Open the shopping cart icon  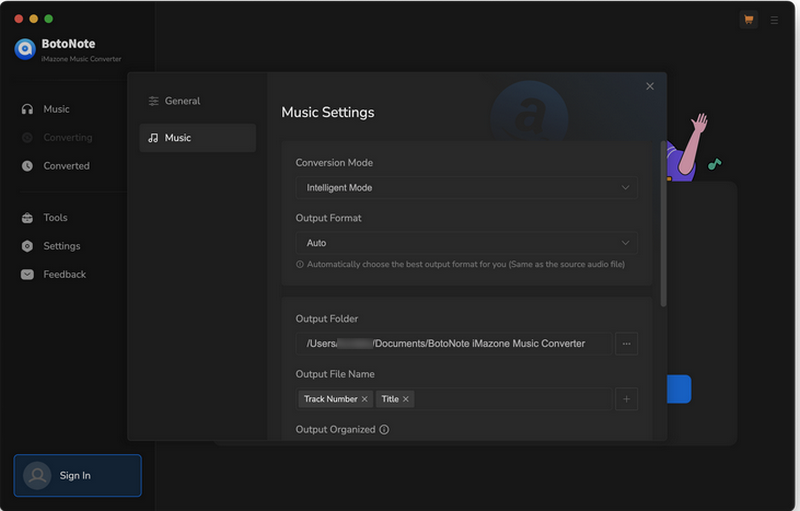click(x=748, y=20)
